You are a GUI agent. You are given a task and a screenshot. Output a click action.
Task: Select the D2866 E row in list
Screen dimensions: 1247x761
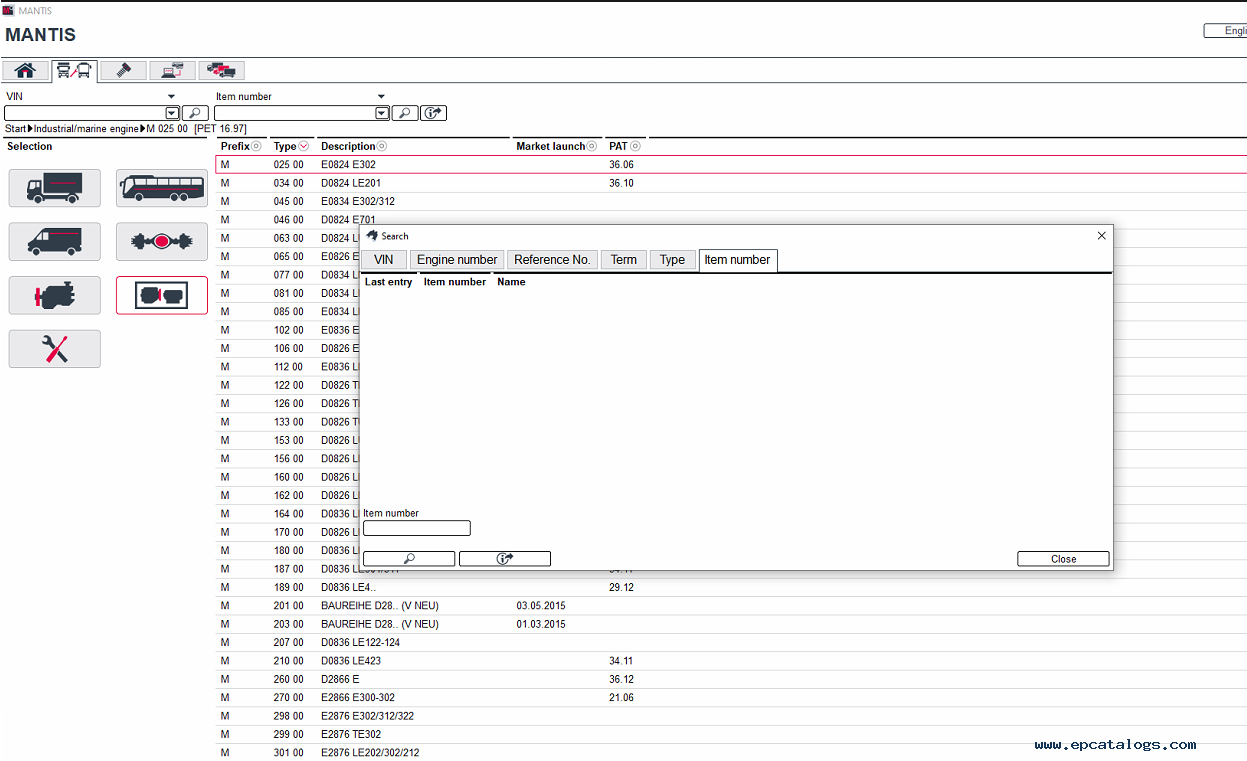click(x=340, y=679)
